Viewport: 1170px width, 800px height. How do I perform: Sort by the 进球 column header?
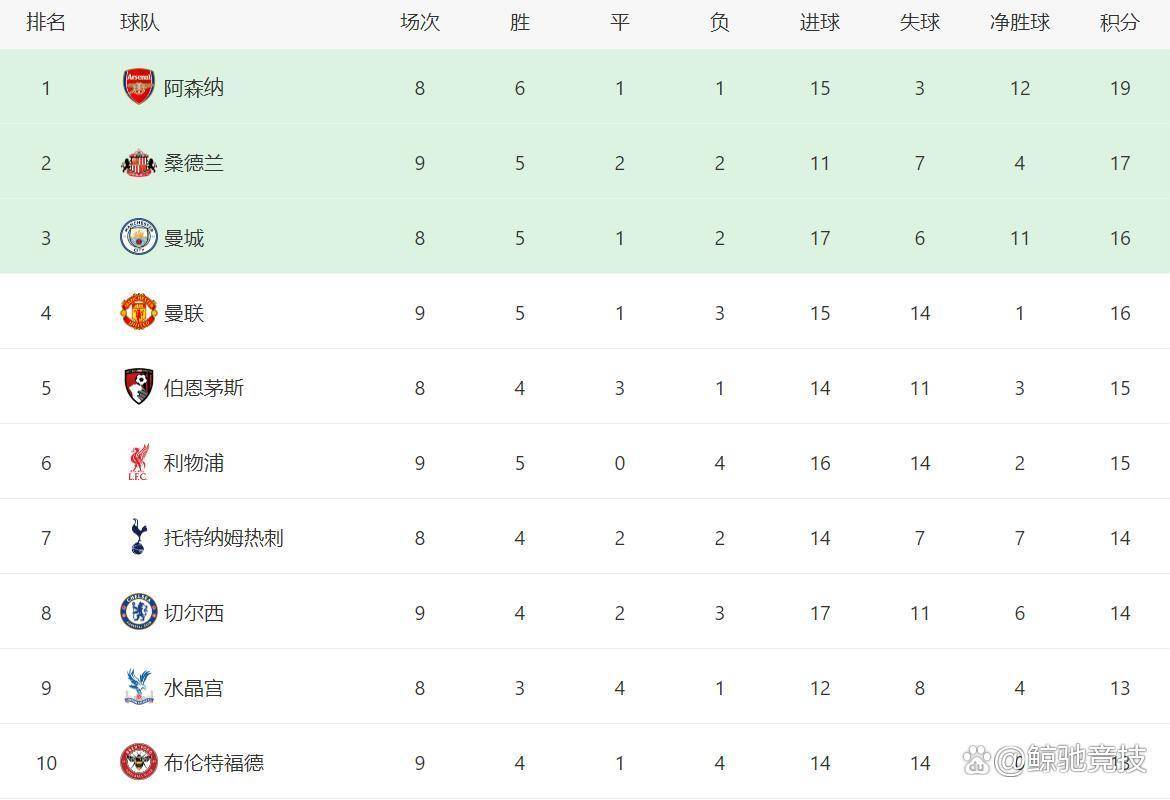(820, 22)
